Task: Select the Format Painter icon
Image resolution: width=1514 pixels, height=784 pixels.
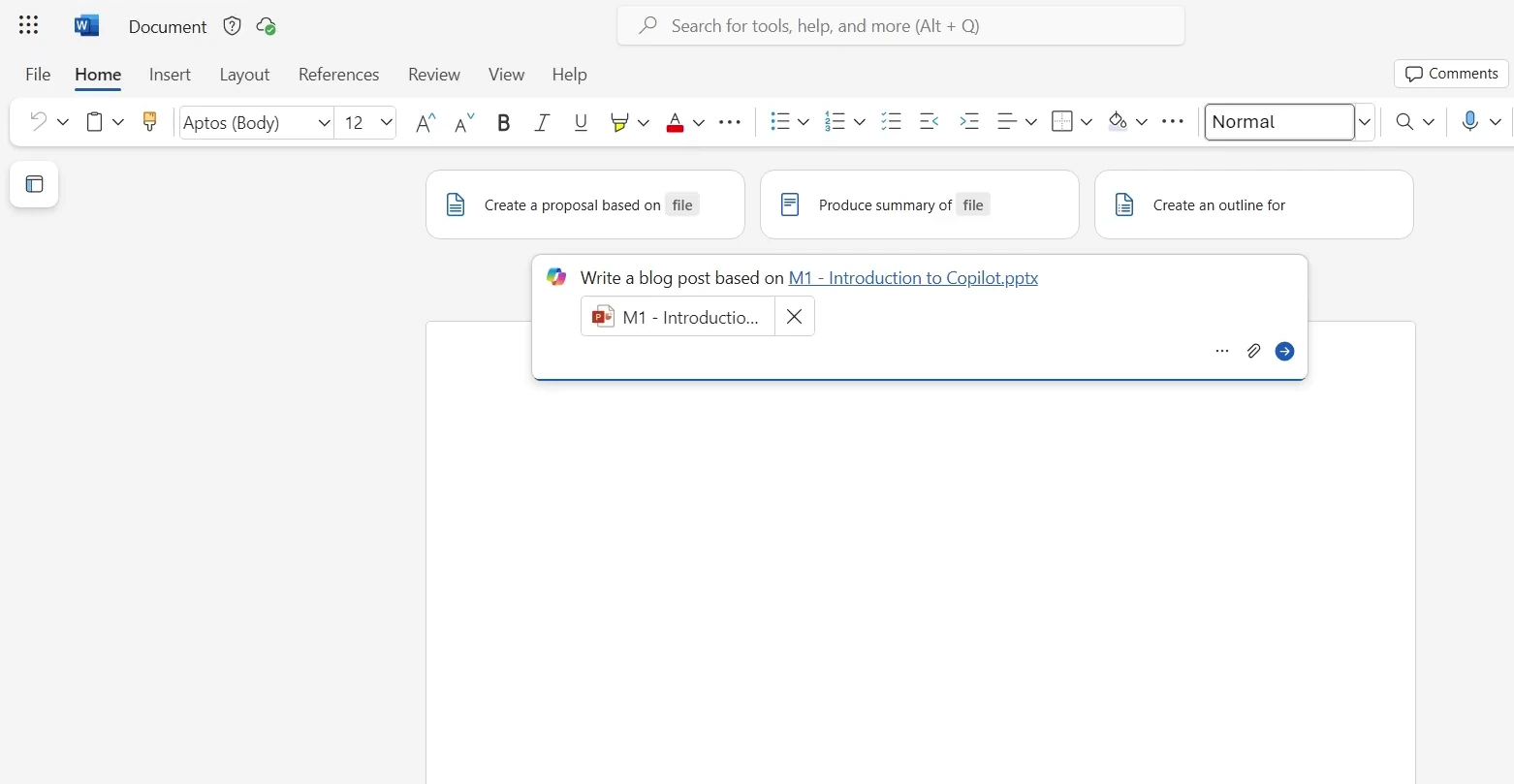Action: coord(149,122)
